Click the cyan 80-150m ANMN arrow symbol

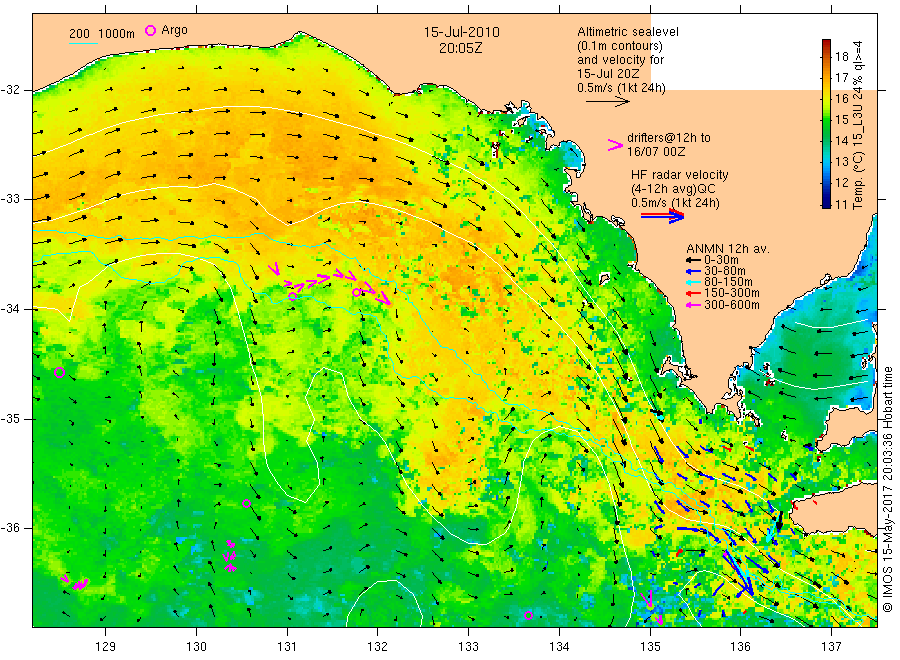tap(693, 282)
